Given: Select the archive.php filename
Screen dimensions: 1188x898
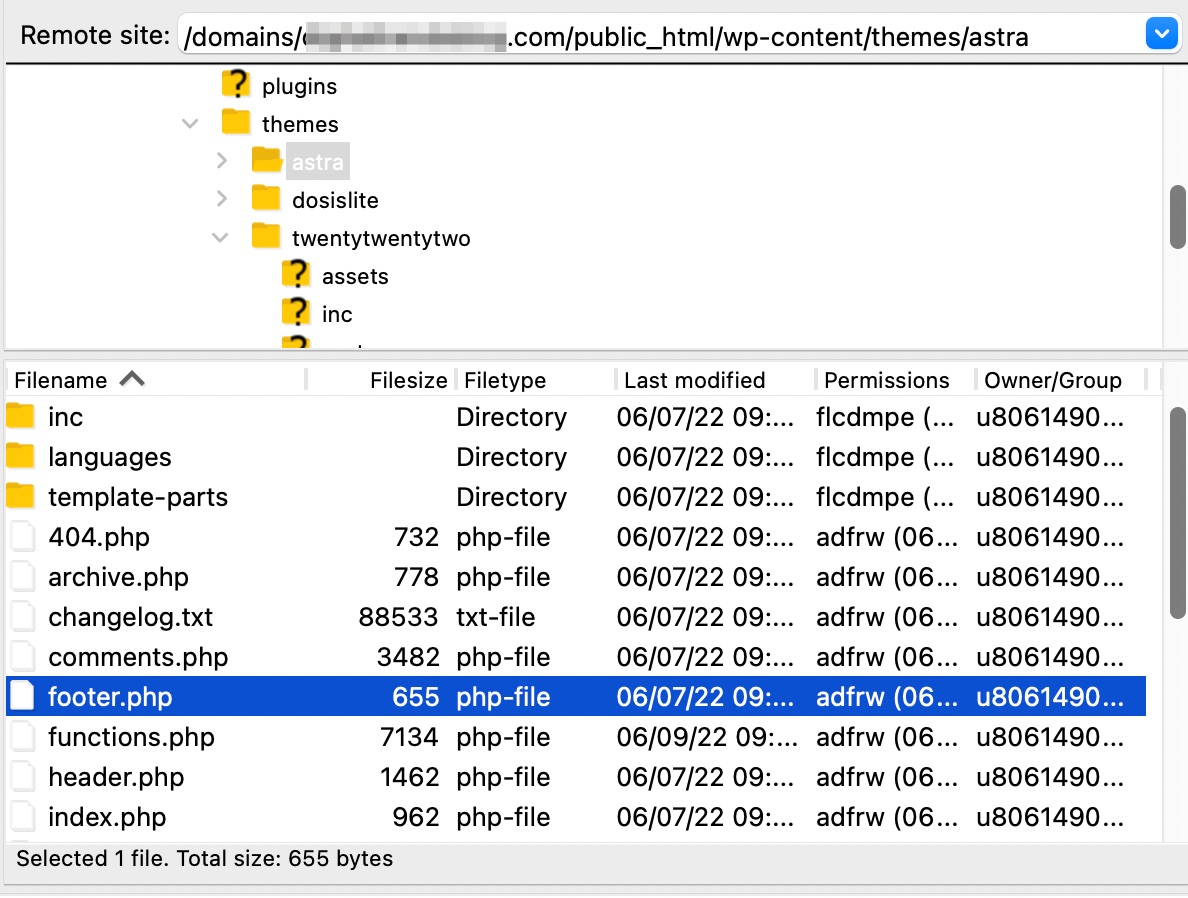Looking at the screenshot, I should [x=118, y=577].
